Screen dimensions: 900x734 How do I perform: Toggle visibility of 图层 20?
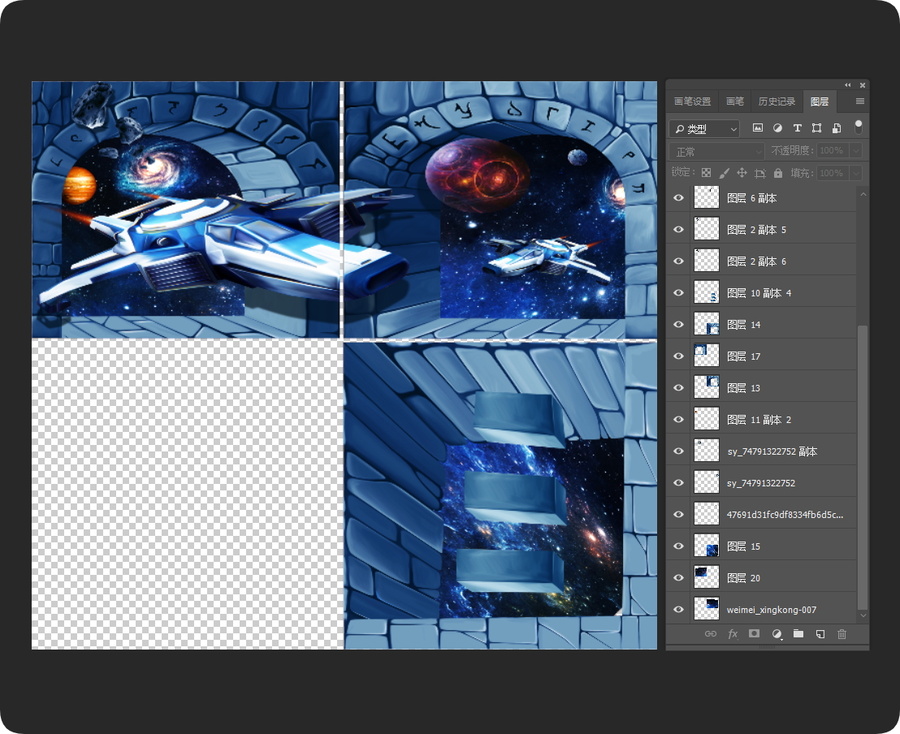pyautogui.click(x=678, y=578)
